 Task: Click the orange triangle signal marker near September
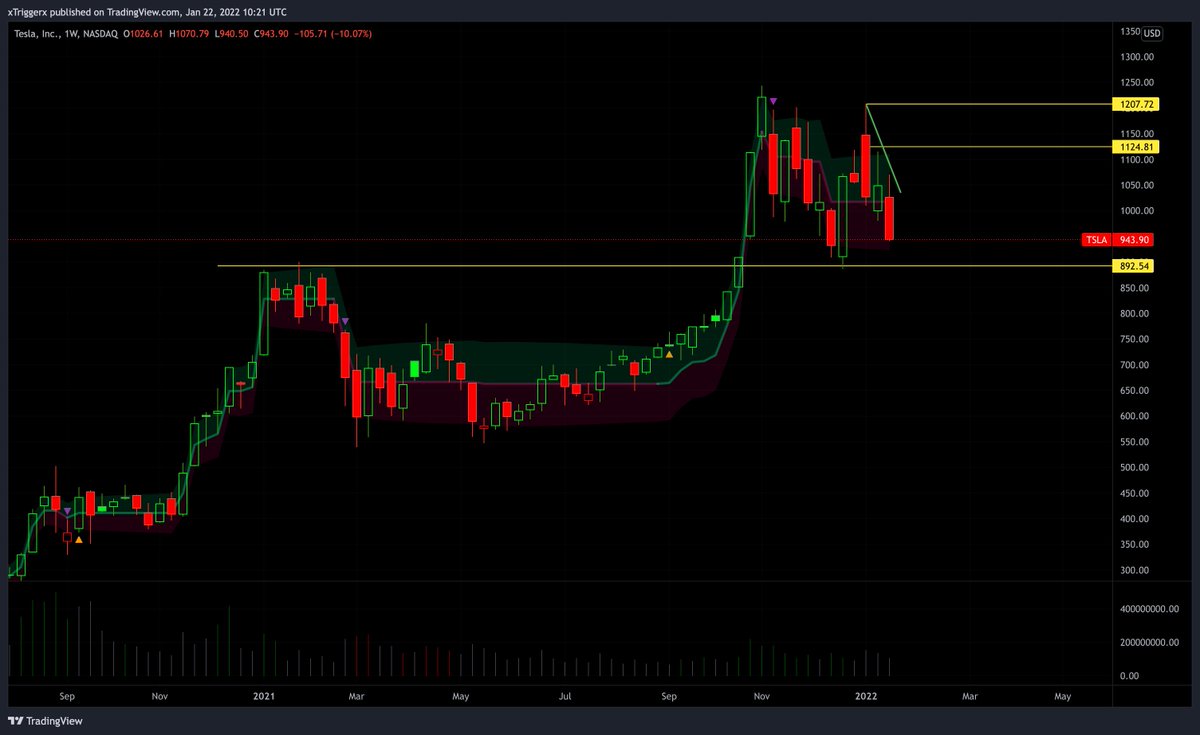coord(668,355)
